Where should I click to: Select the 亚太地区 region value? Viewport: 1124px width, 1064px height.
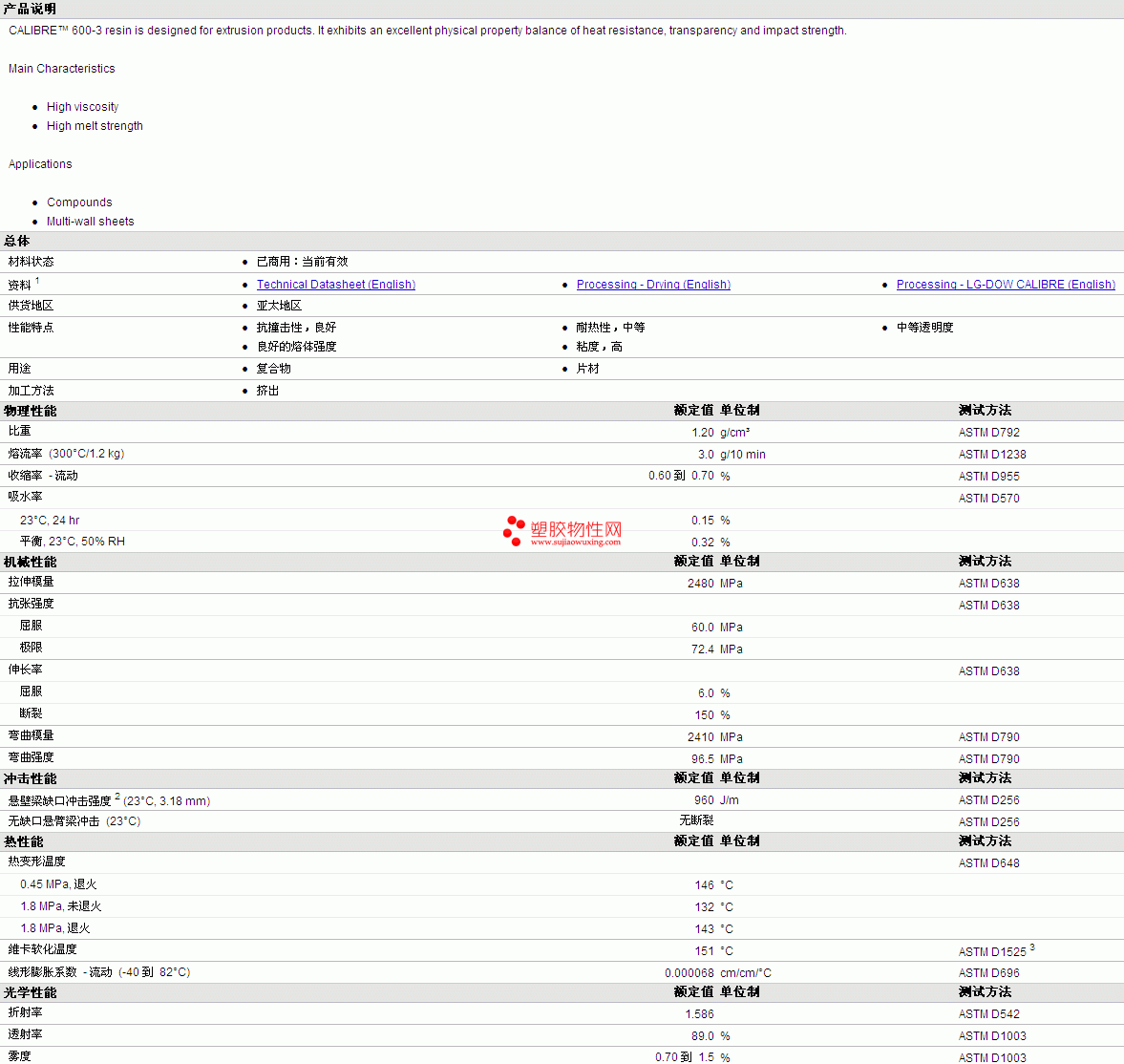(280, 306)
